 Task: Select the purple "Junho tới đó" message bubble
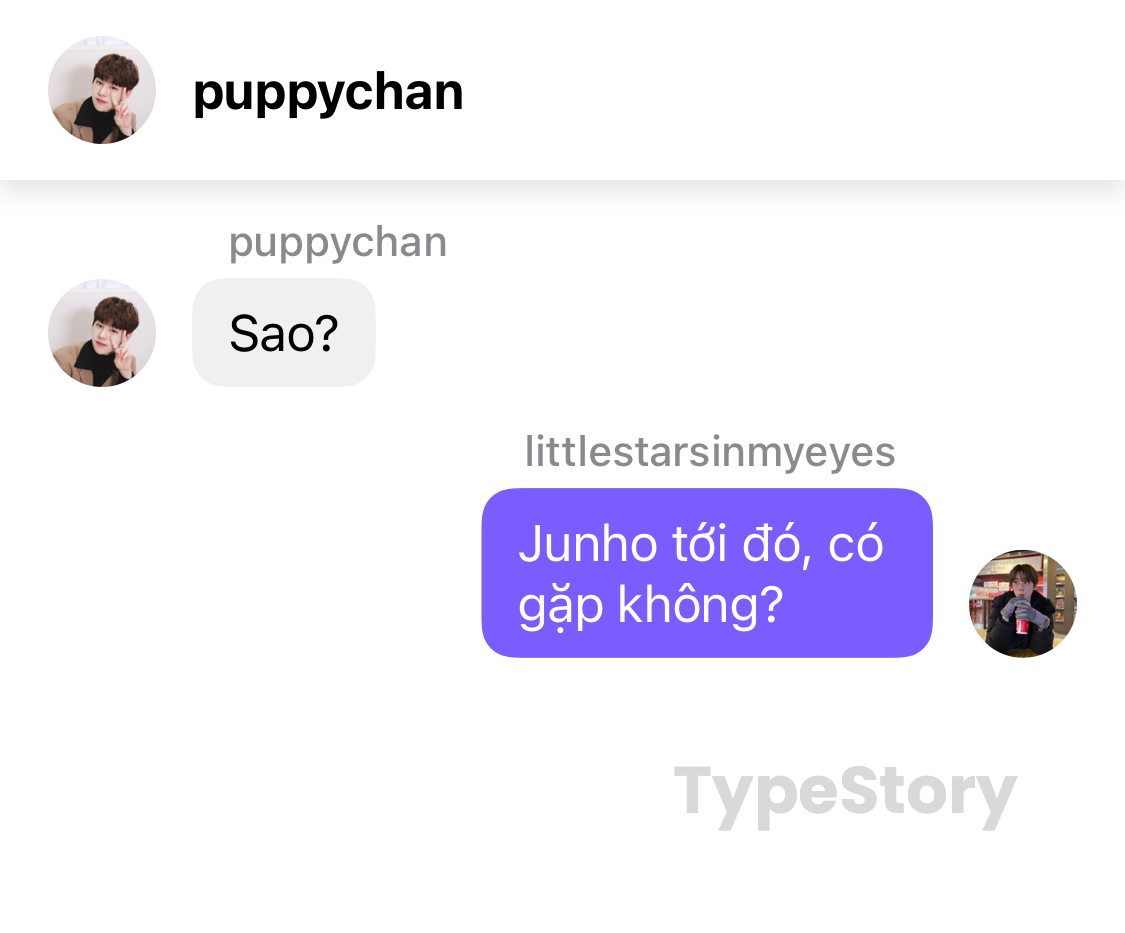pyautogui.click(x=707, y=573)
